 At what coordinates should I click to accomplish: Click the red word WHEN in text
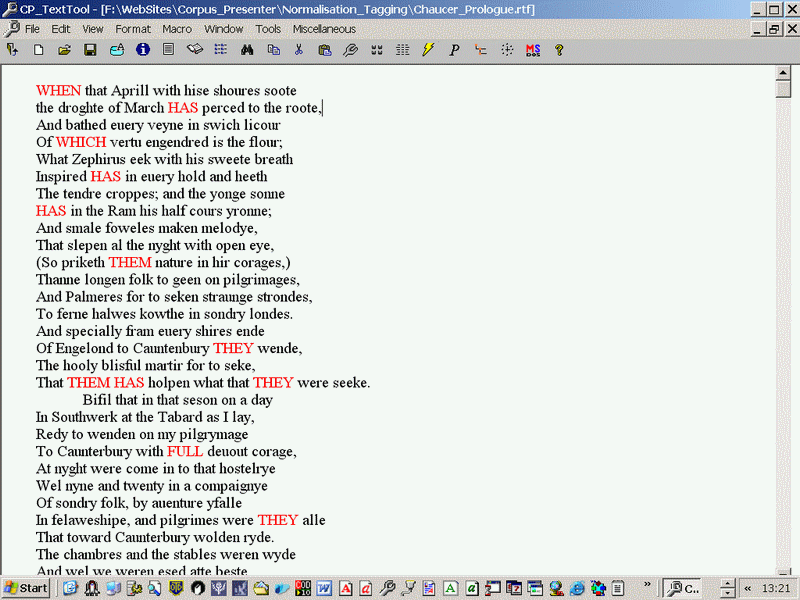[x=58, y=91]
